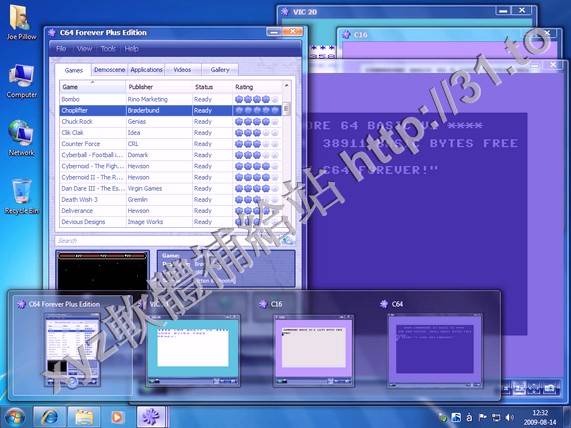Switch to the Games tab

[x=74, y=70]
